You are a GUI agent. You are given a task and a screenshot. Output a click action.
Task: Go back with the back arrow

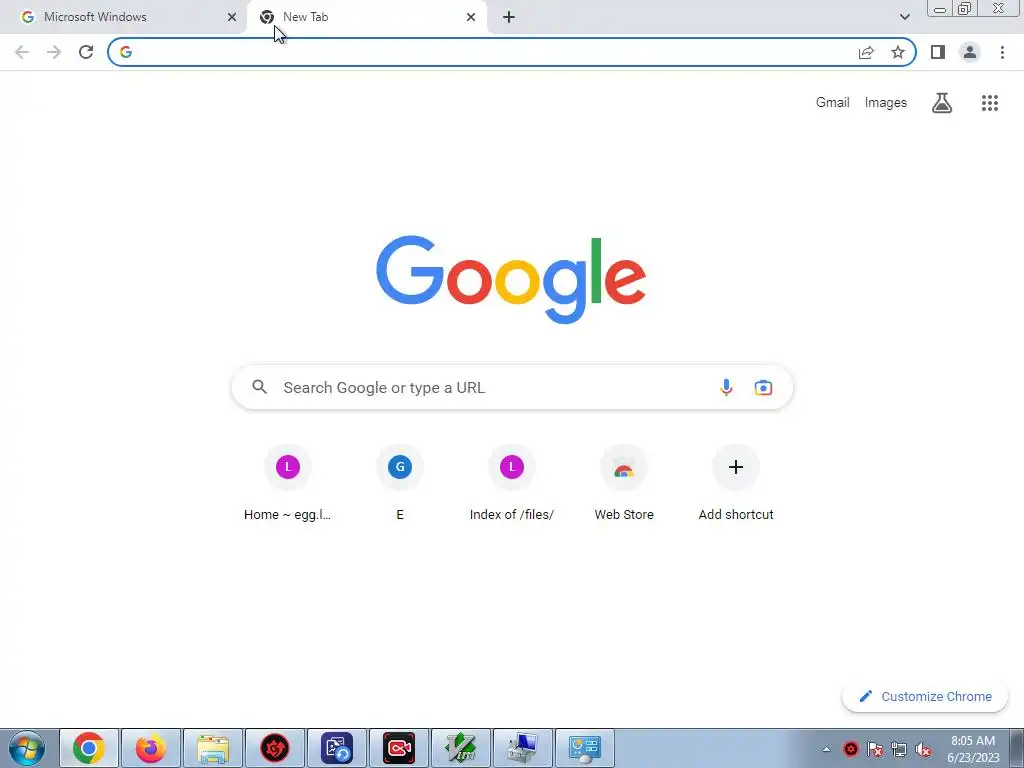coord(22,52)
